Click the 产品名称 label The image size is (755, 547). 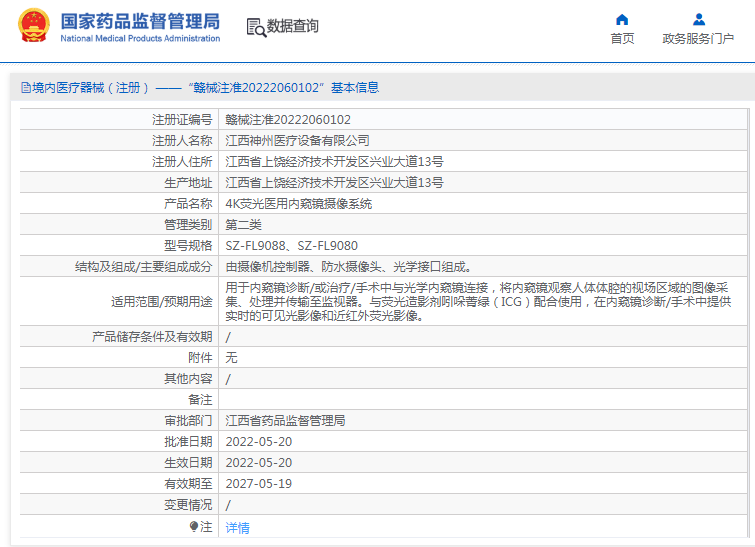coord(188,204)
